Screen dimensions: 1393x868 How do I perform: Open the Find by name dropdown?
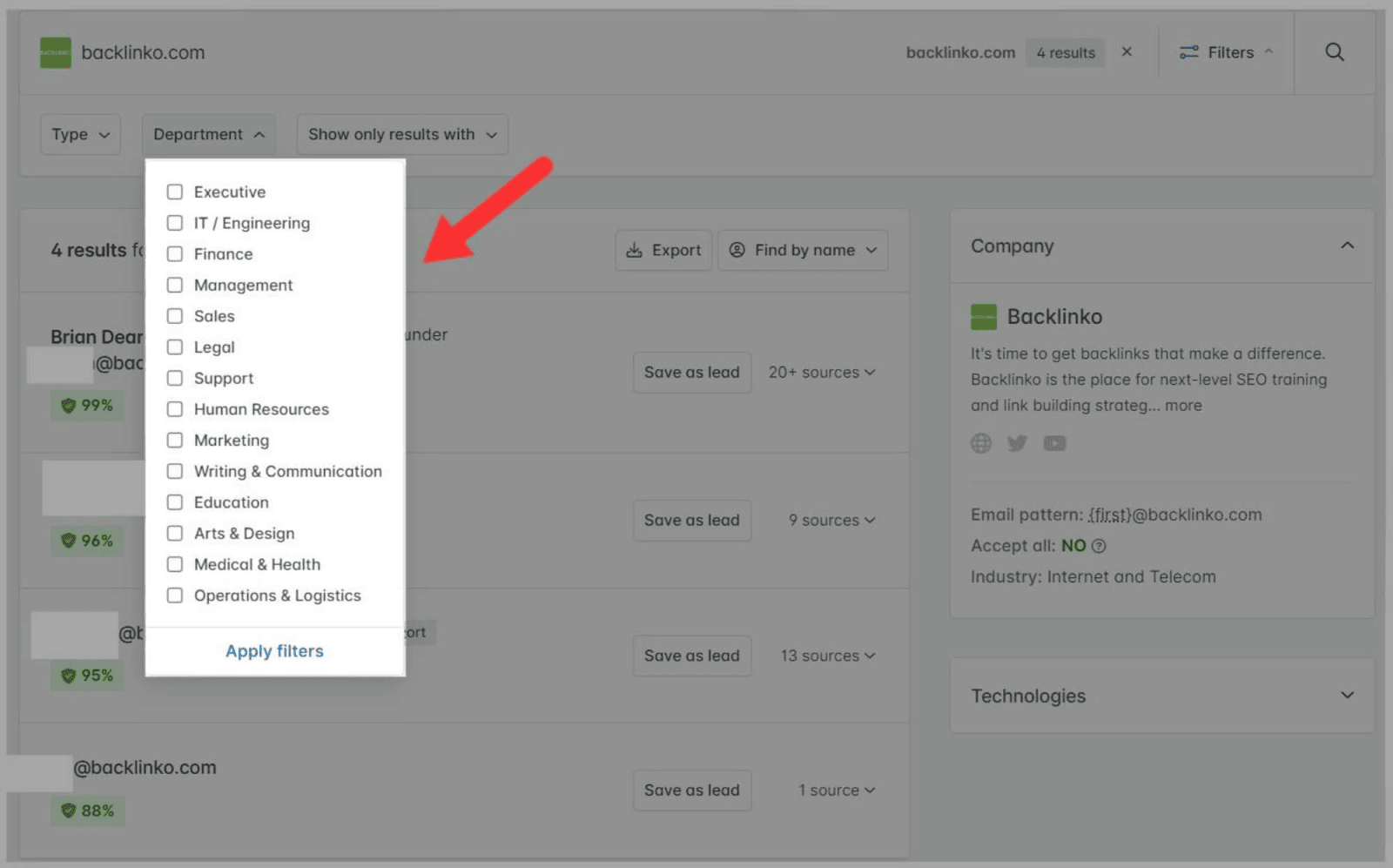[803, 251]
